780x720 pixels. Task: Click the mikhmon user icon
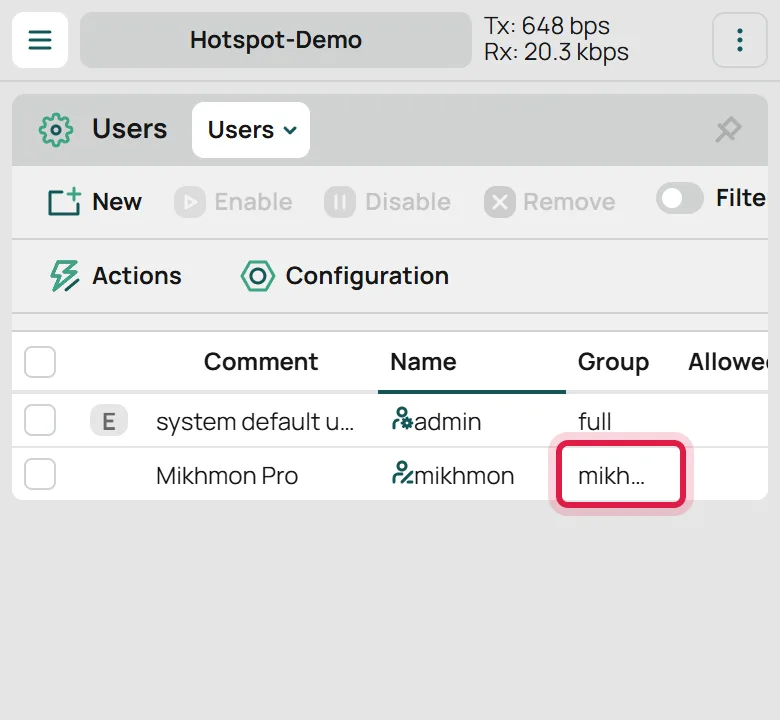coord(402,473)
